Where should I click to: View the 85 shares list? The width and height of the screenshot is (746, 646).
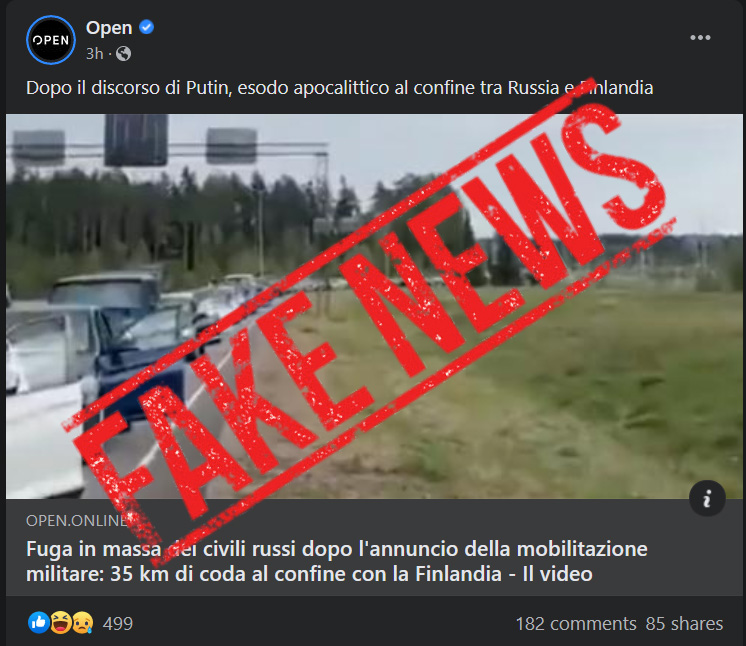point(684,624)
